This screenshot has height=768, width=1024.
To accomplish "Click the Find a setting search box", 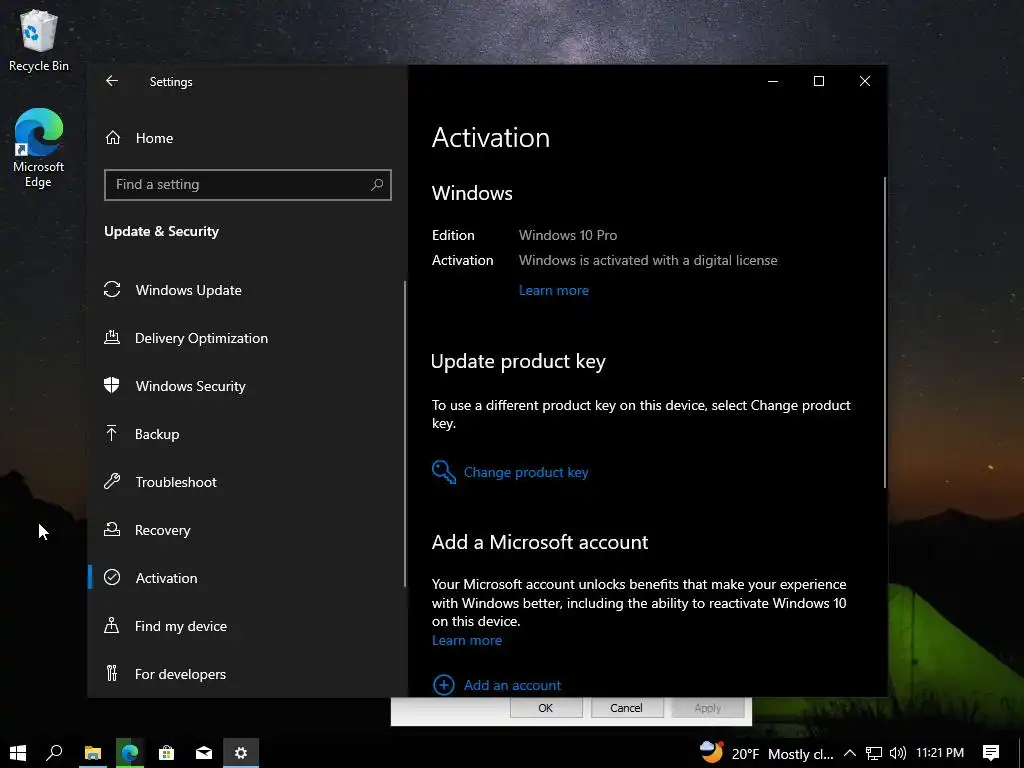I will pyautogui.click(x=248, y=185).
